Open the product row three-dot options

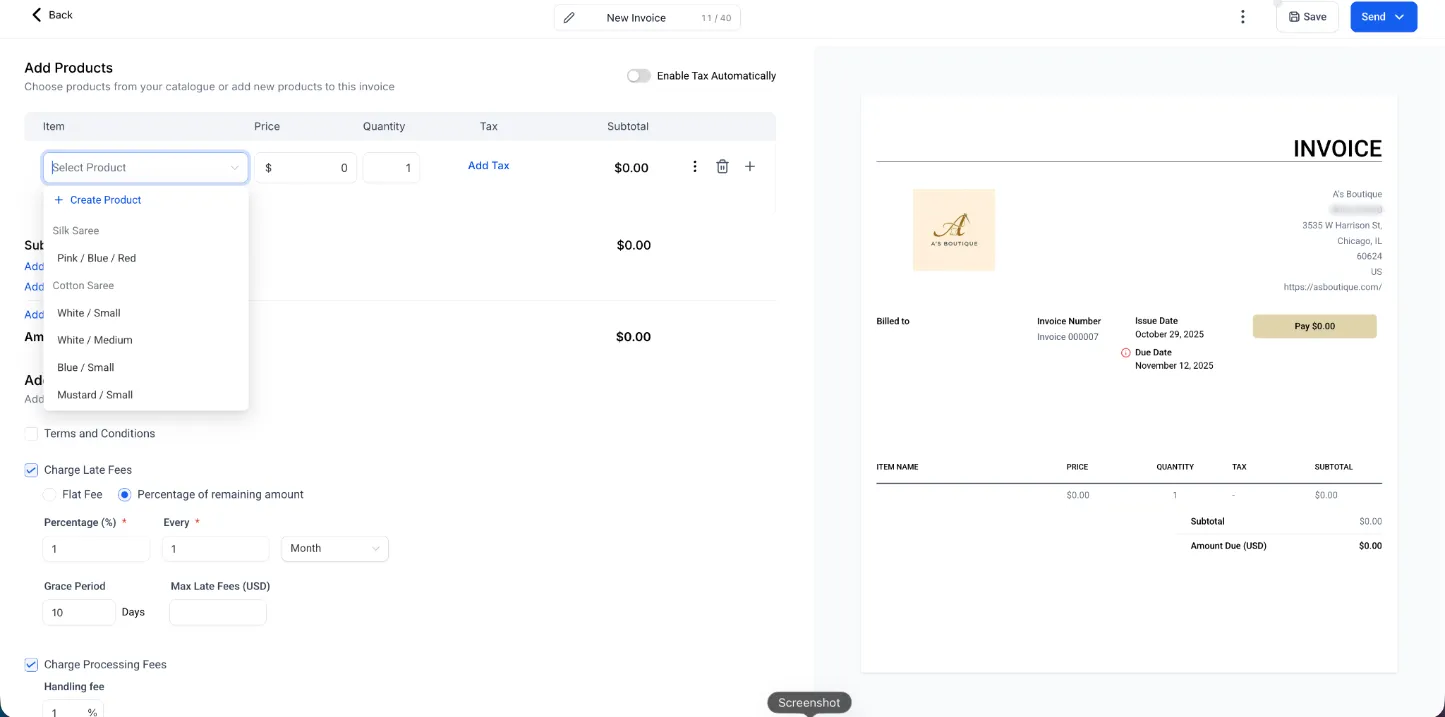coord(695,167)
